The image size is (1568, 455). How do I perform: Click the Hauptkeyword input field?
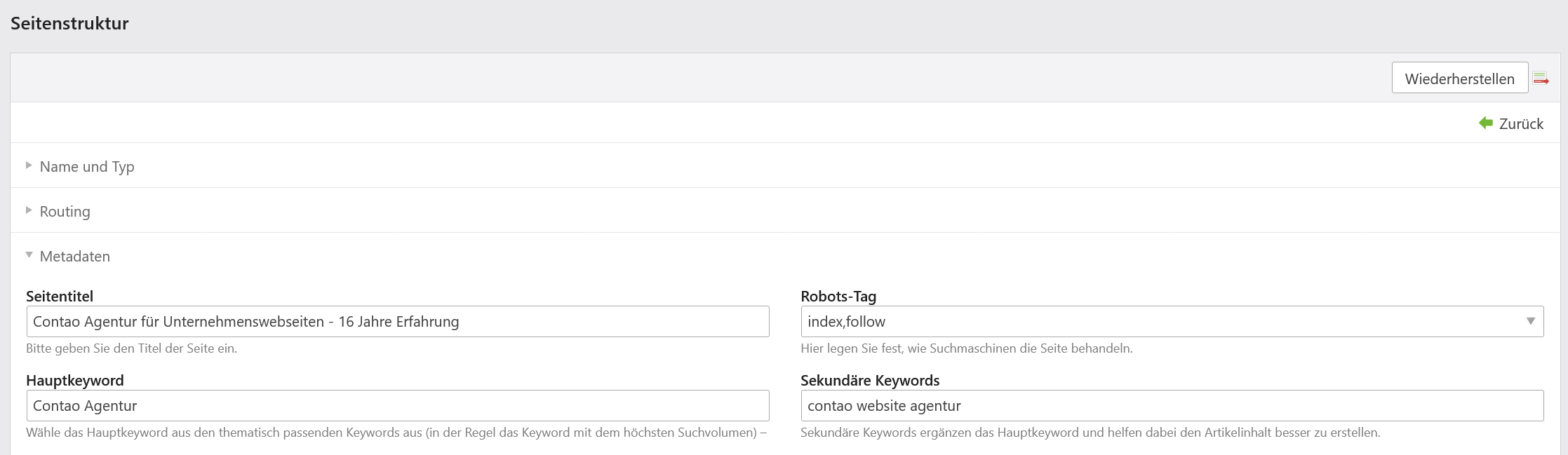[398, 405]
